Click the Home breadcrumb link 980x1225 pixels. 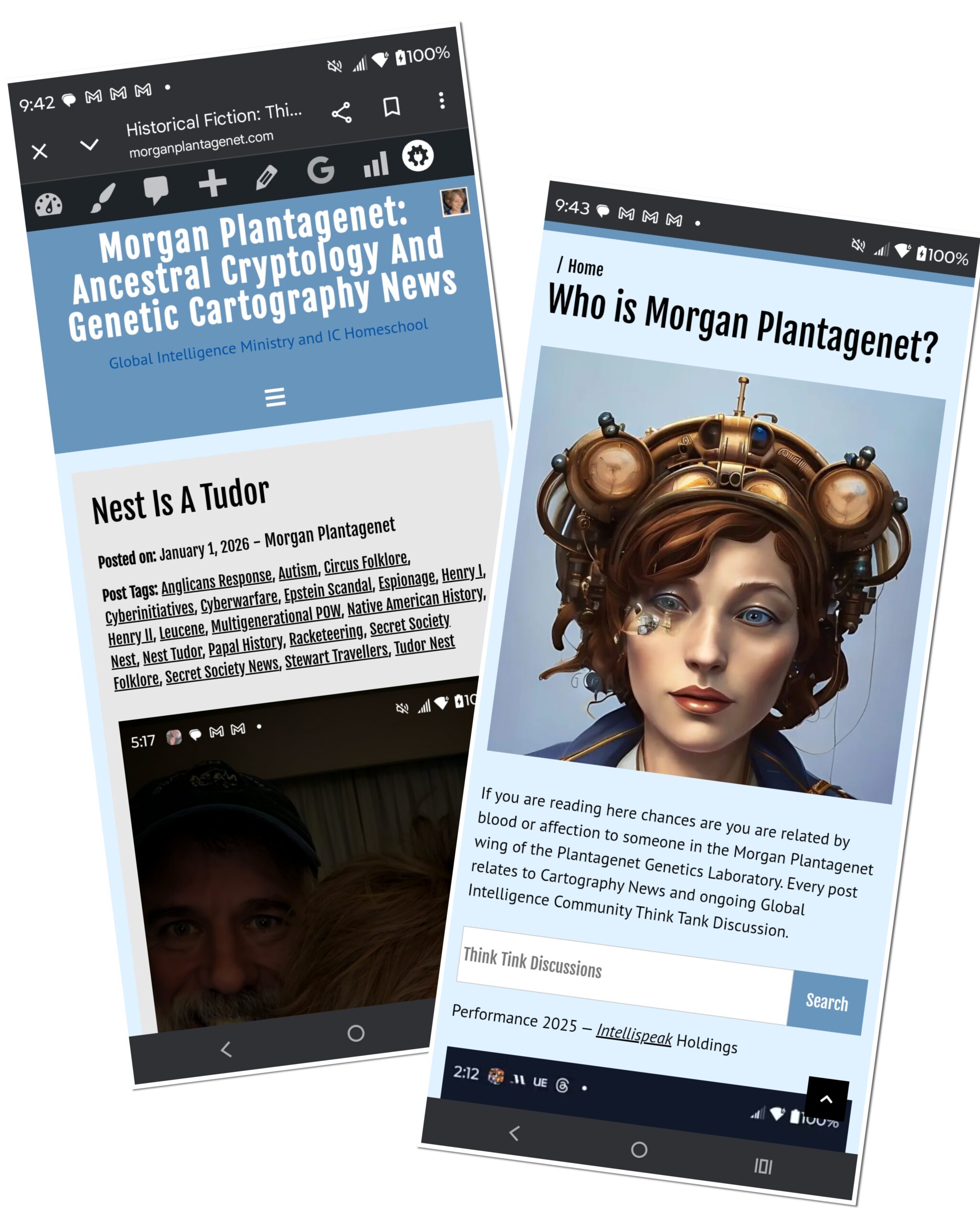click(585, 267)
